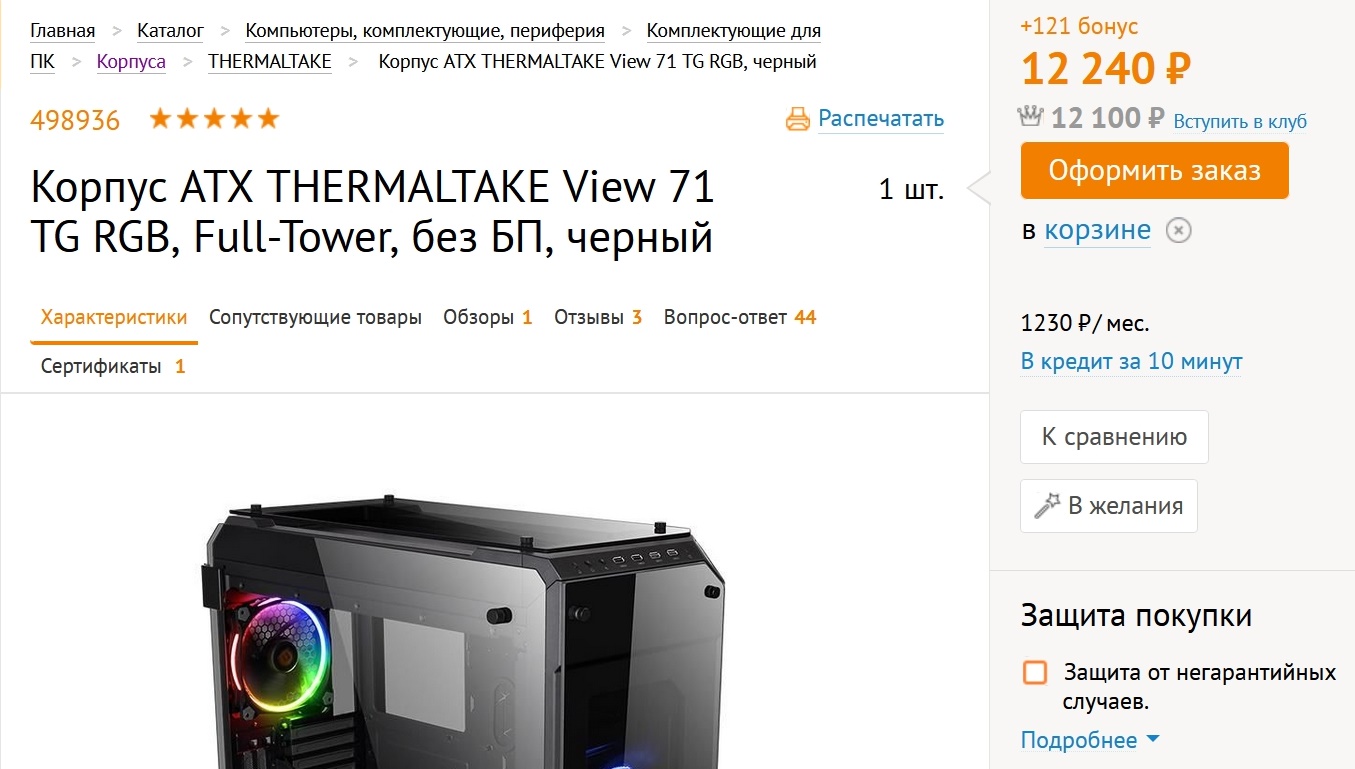Click the Оформить заказ button
Image resolution: width=1355 pixels, height=769 pixels.
[1154, 171]
